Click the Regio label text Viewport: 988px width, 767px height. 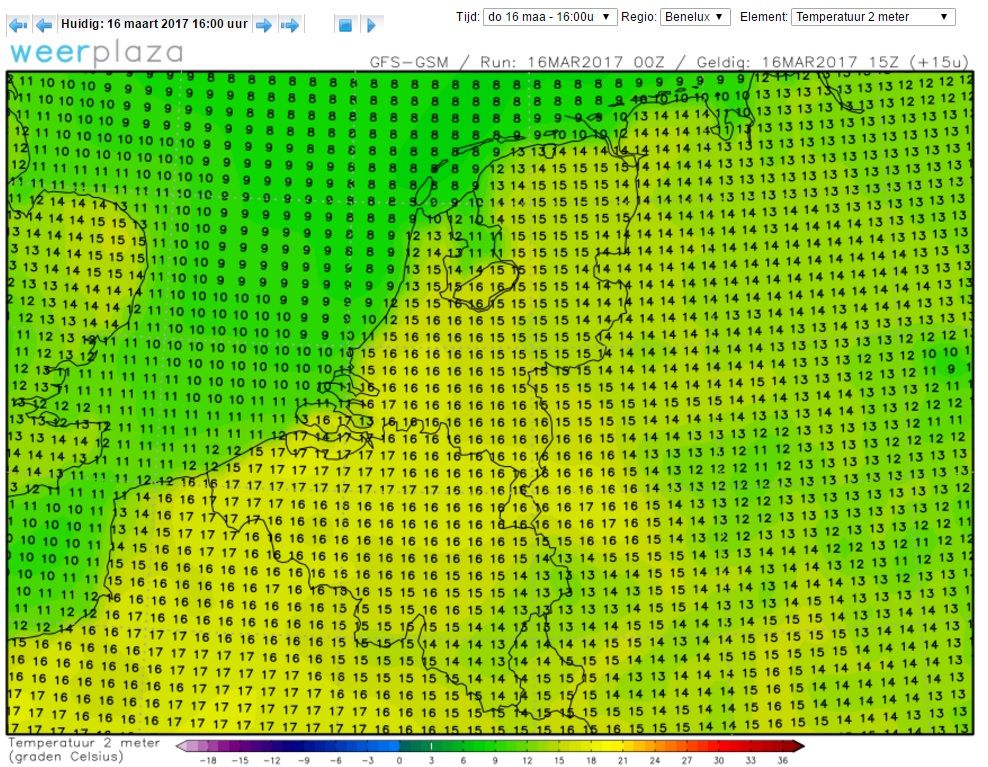(638, 17)
